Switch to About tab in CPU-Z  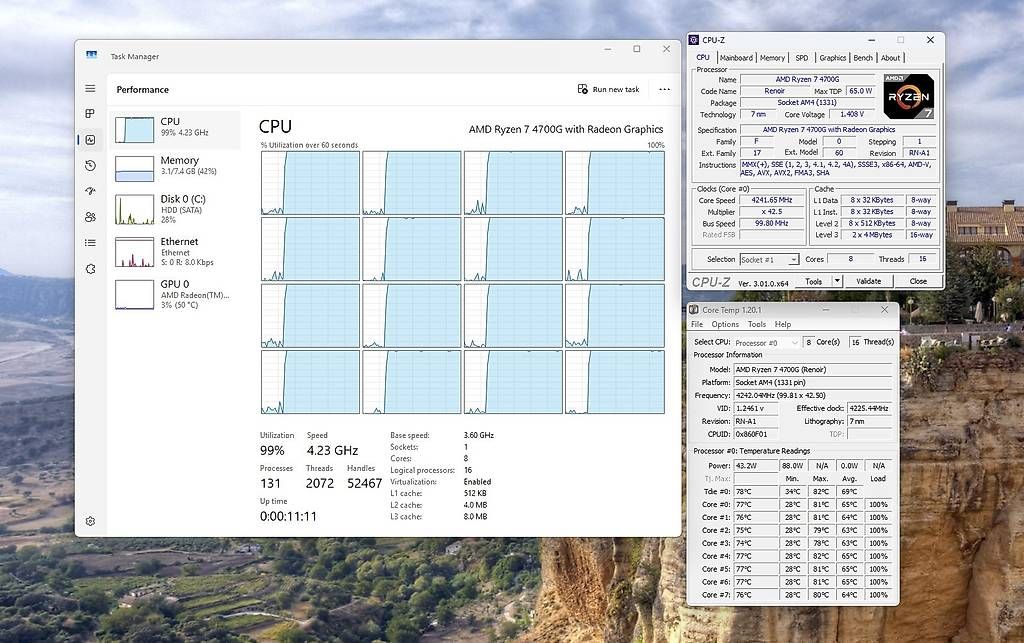(x=890, y=57)
